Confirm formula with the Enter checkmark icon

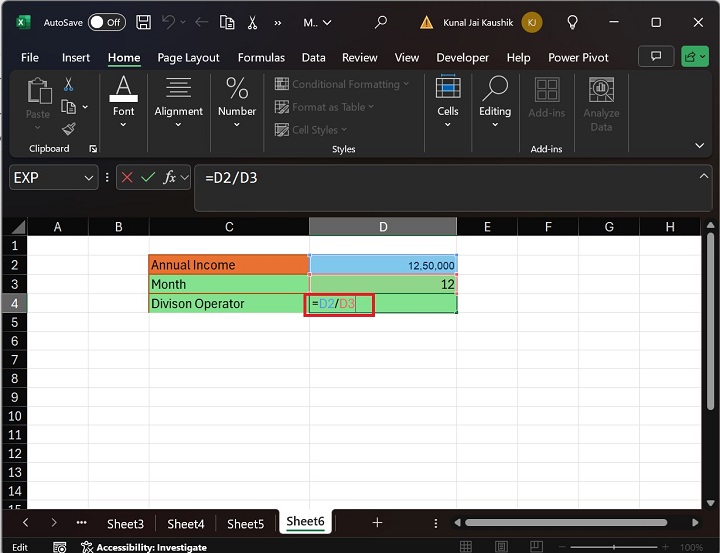148,177
